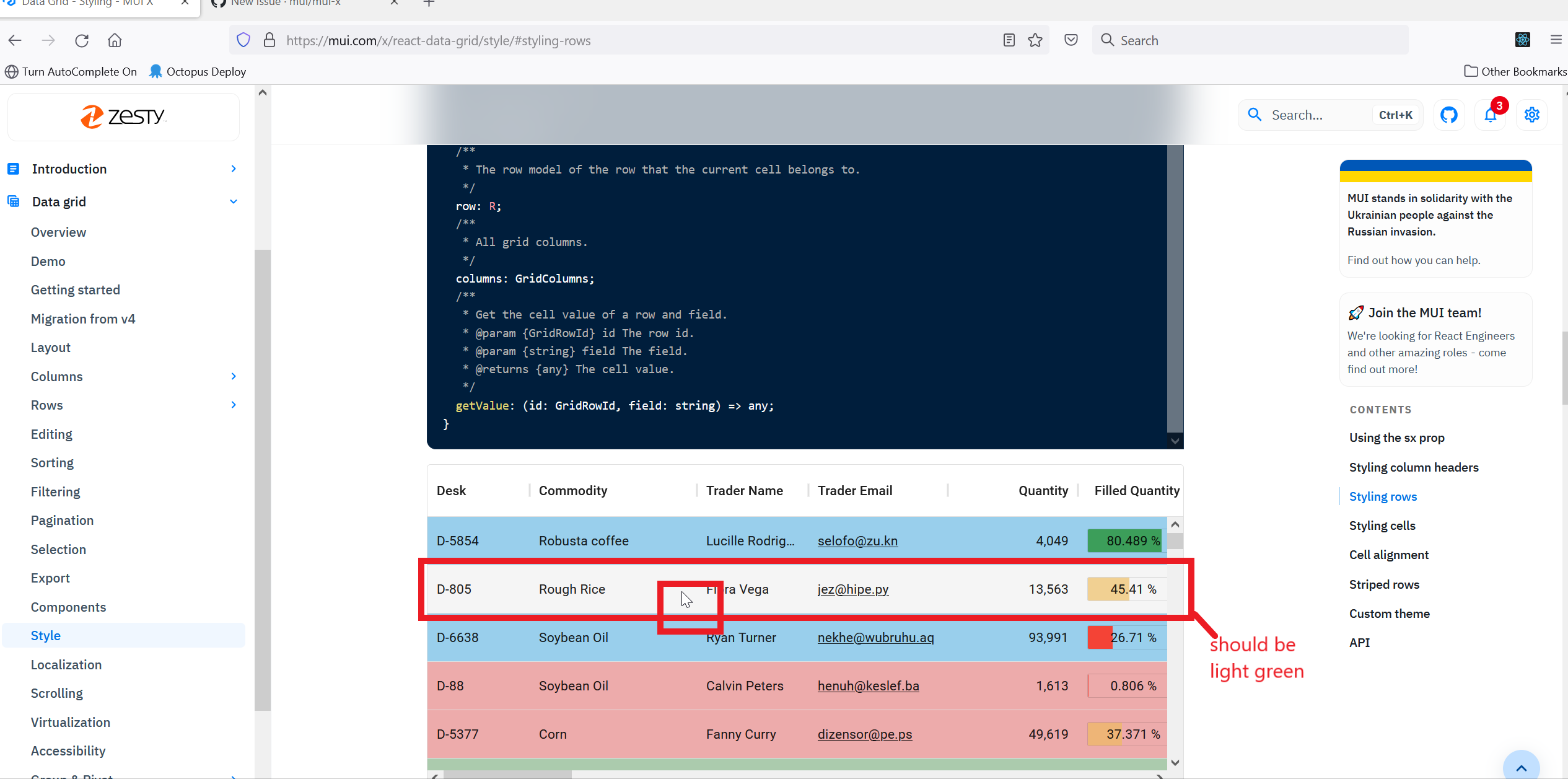Viewport: 1568px width, 779px height.
Task: Save page to Pocket from address bar
Action: 1071,40
